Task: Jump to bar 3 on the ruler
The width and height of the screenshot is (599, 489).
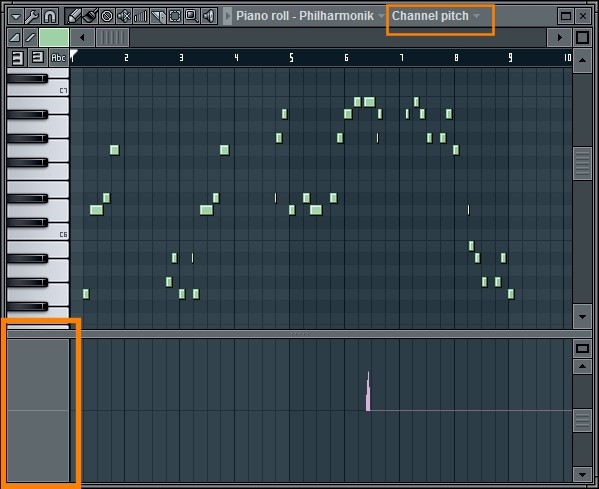Action: coord(181,58)
